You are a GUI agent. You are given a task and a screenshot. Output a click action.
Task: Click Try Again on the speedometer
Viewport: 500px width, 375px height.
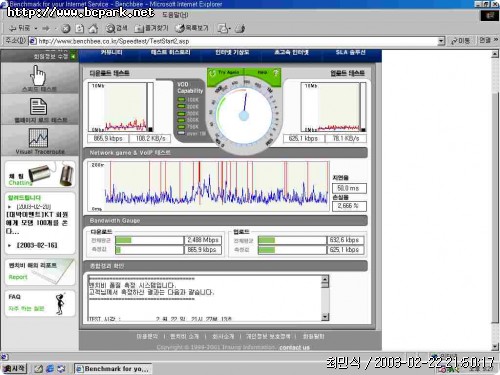coord(225,73)
